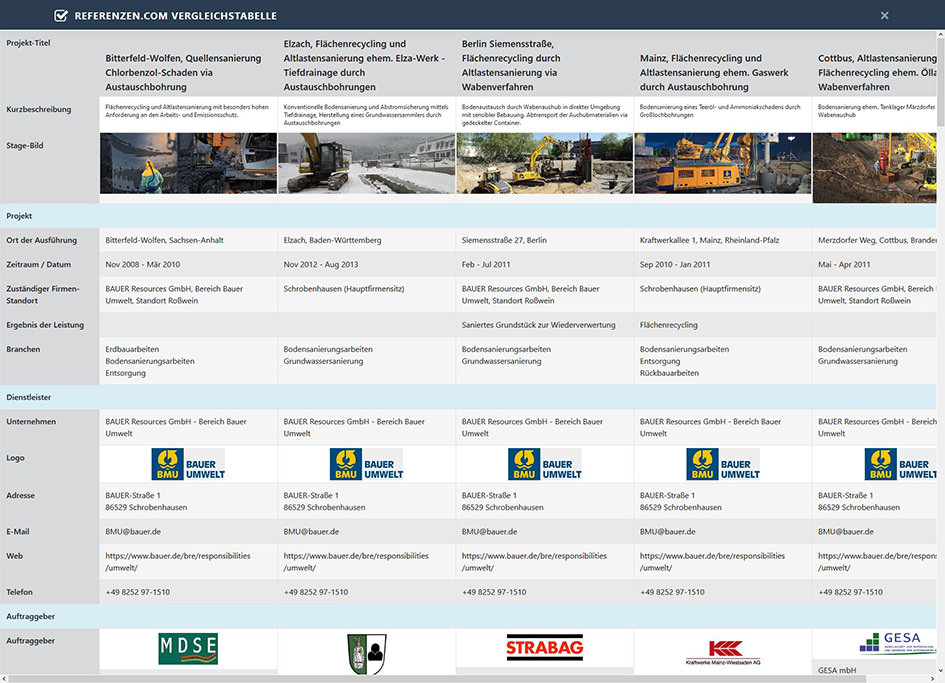Click the MDSE client logo
Viewport: 945px width, 683px height.
pyautogui.click(x=188, y=649)
